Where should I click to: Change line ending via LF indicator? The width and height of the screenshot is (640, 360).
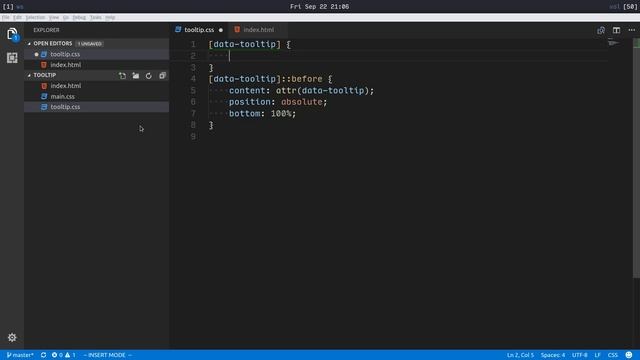[x=598, y=355]
